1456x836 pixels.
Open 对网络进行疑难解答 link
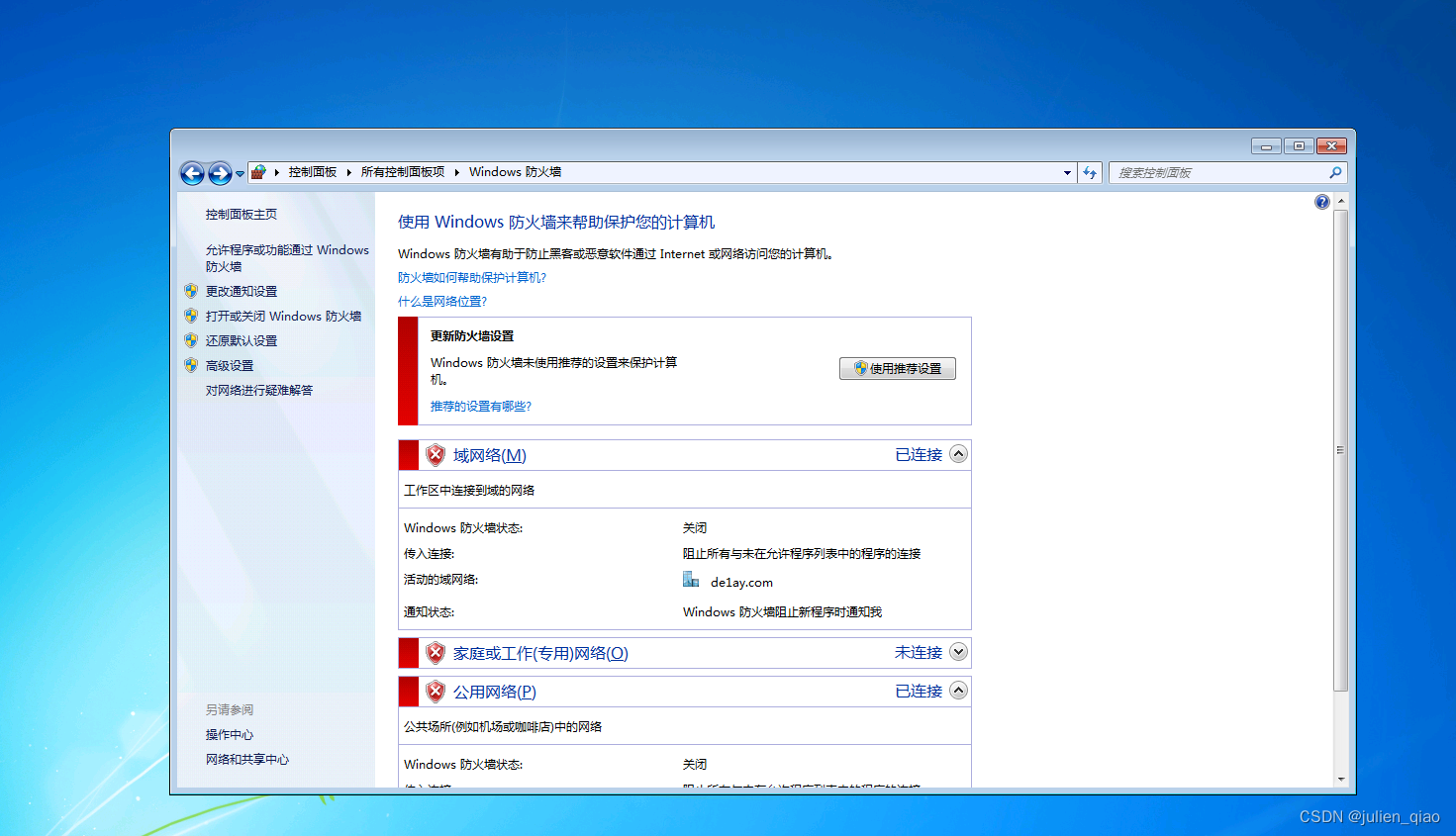pos(259,391)
